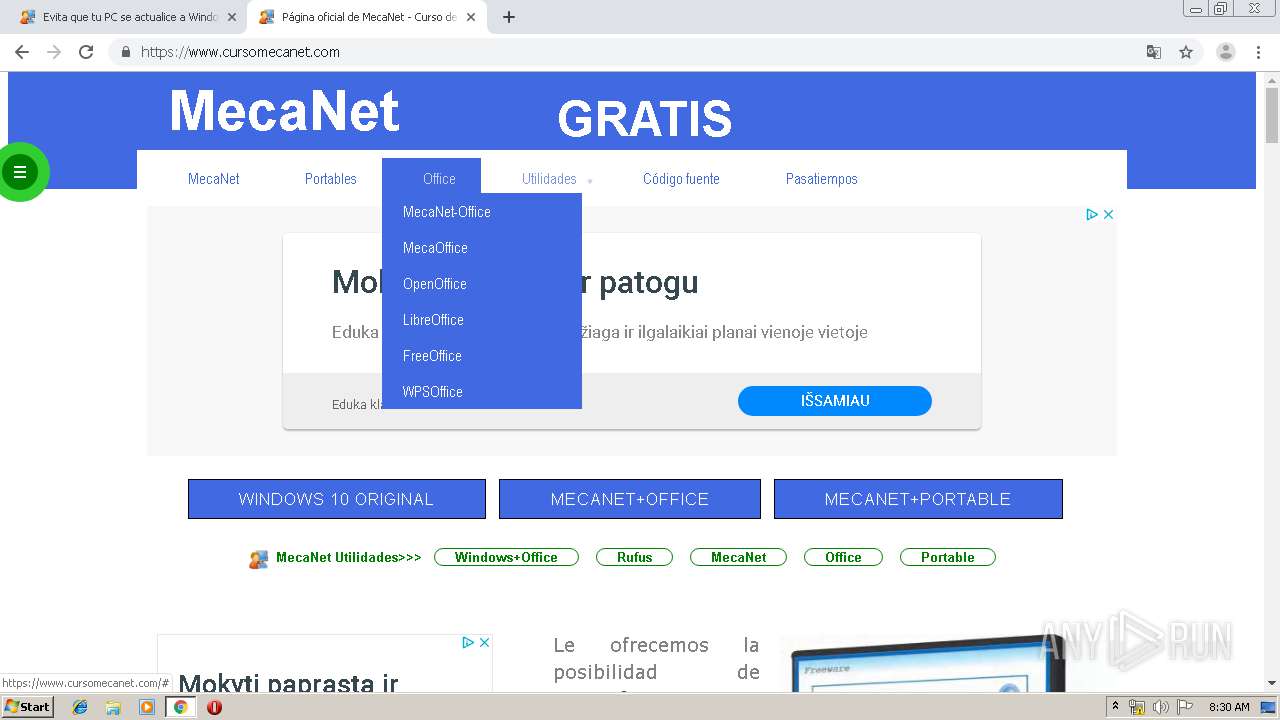Click the Google Translate icon in the address bar

click(x=1153, y=52)
